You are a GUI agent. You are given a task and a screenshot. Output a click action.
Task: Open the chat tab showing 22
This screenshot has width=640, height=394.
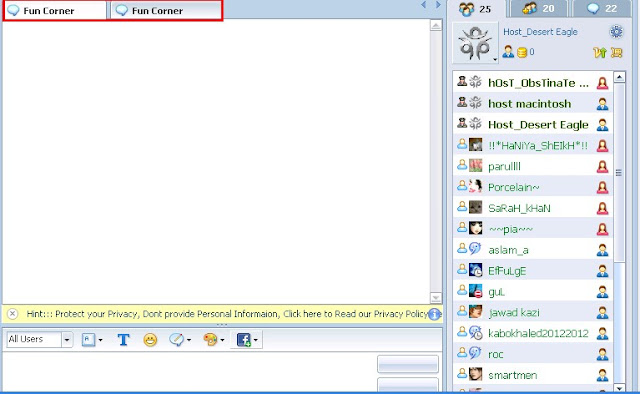coord(602,9)
